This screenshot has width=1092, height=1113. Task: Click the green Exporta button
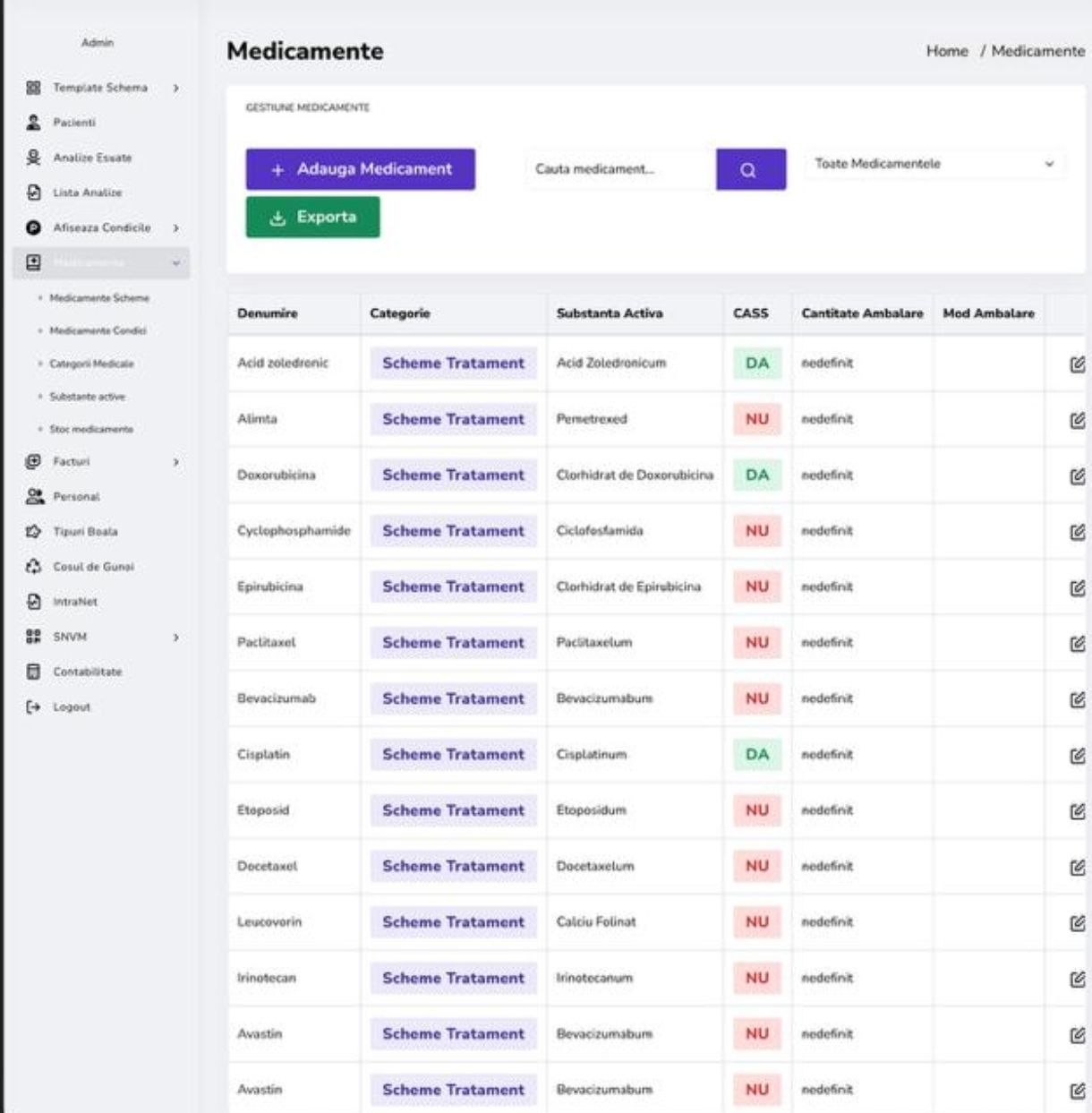(312, 218)
